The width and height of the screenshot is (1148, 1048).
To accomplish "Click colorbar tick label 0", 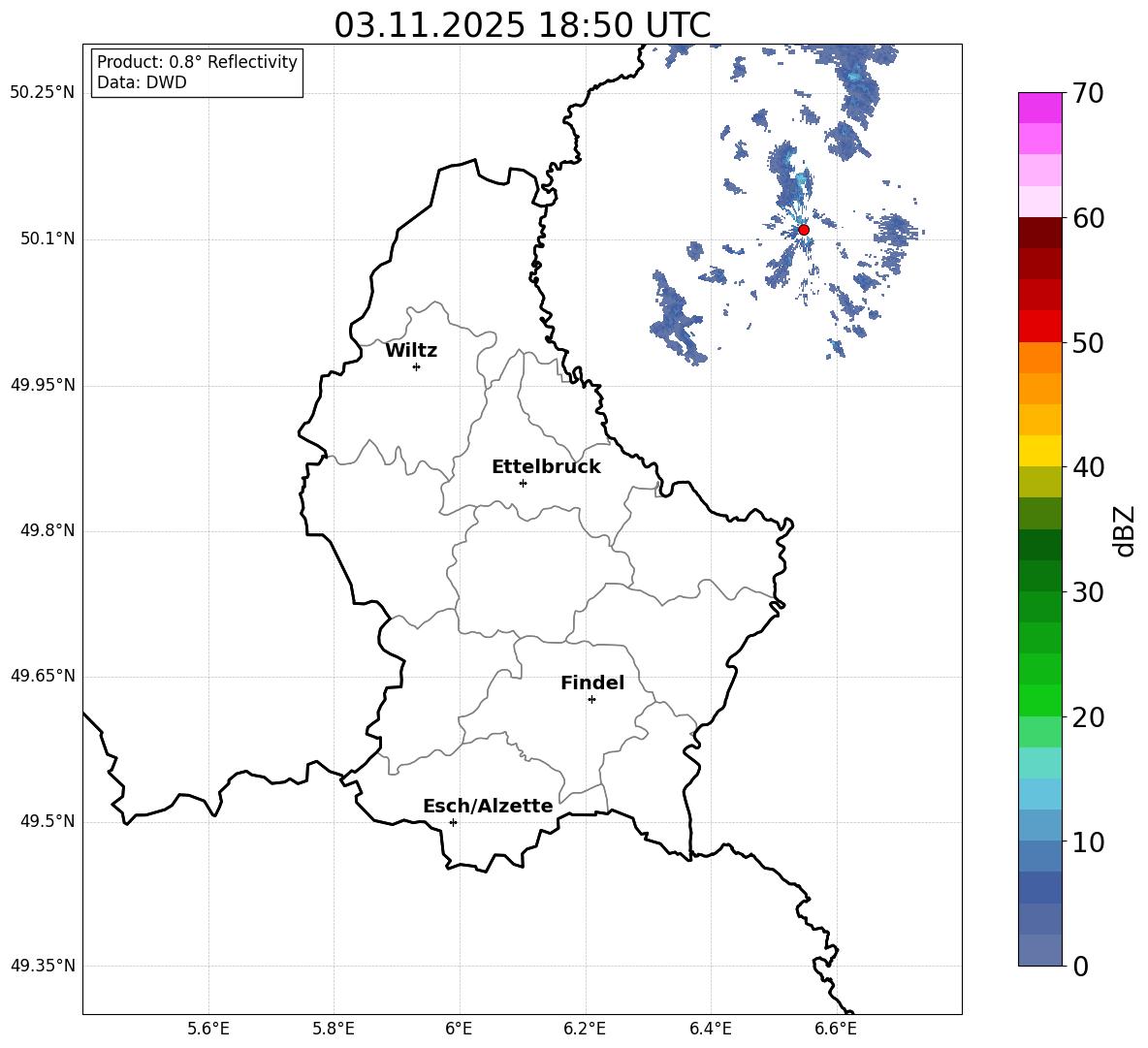I will pyautogui.click(x=1080, y=966).
